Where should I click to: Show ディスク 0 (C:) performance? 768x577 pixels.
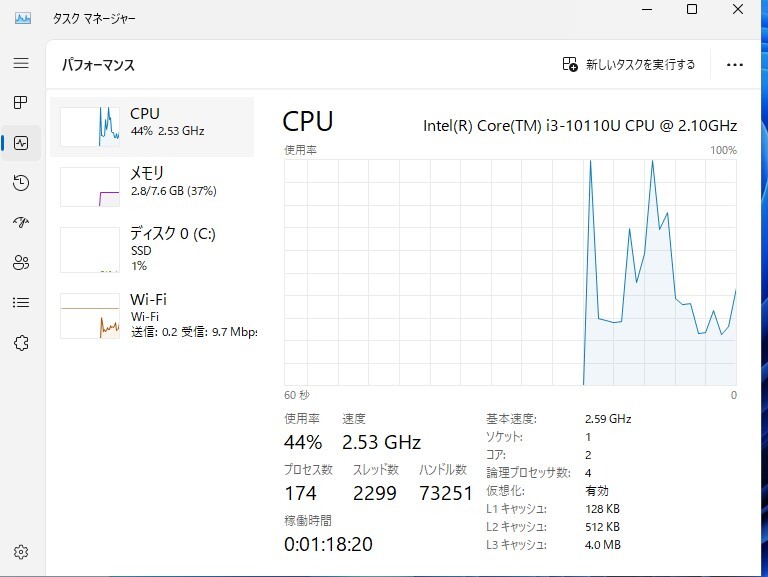pos(152,249)
